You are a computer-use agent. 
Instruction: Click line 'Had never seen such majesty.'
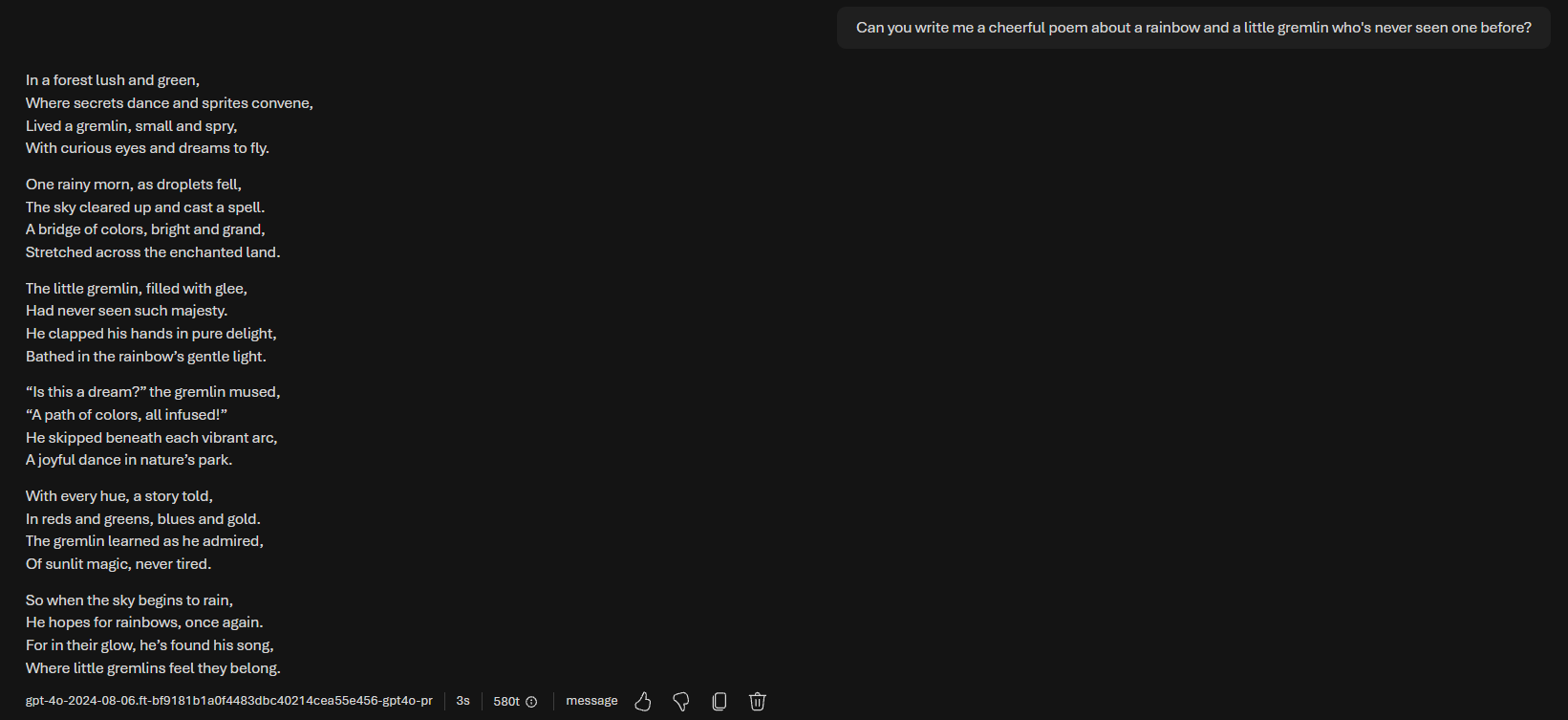[x=126, y=311]
